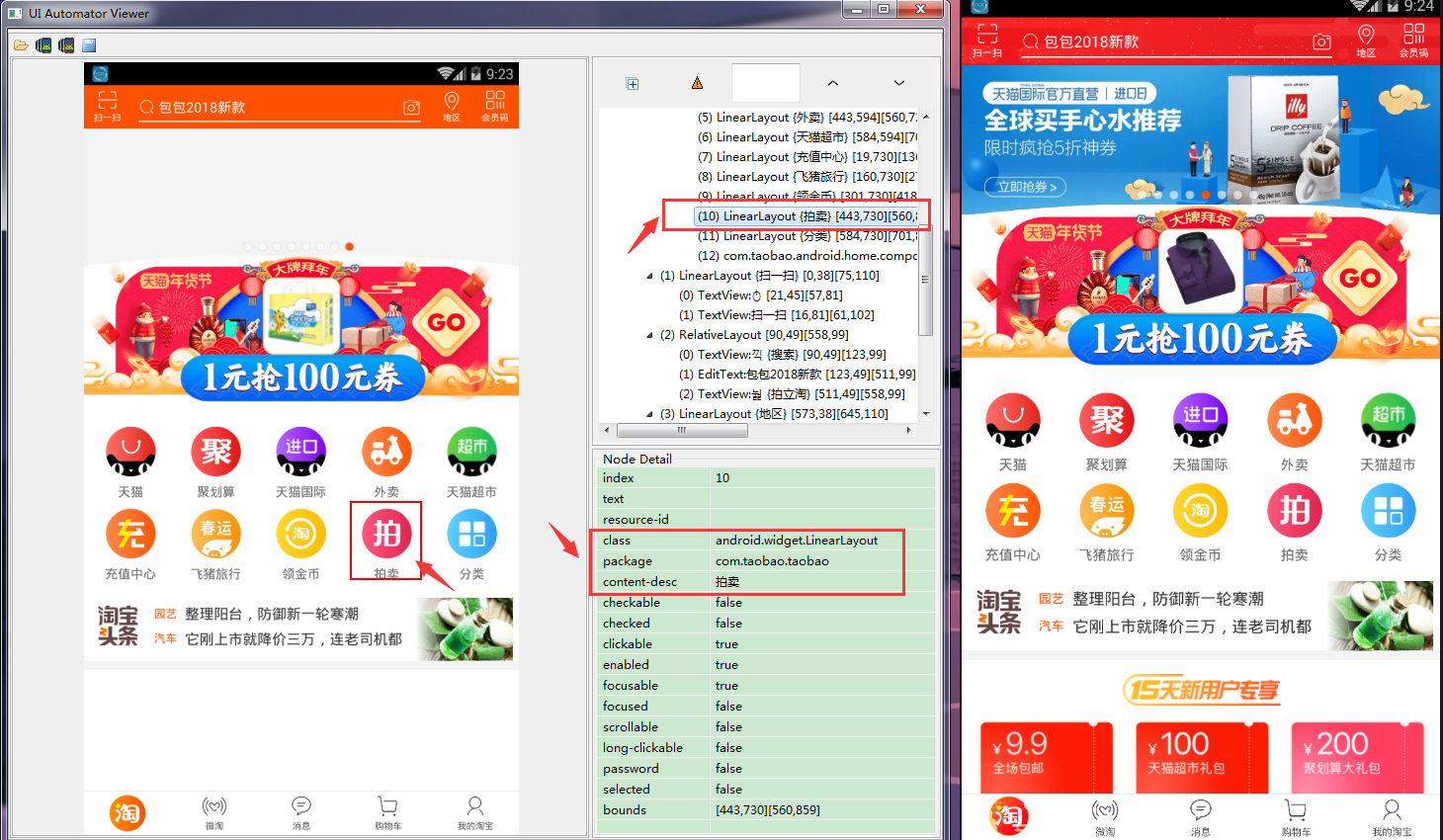Screen dimensions: 1443x840
Task: Click the first Device Screenshot android icon
Action: [43, 45]
